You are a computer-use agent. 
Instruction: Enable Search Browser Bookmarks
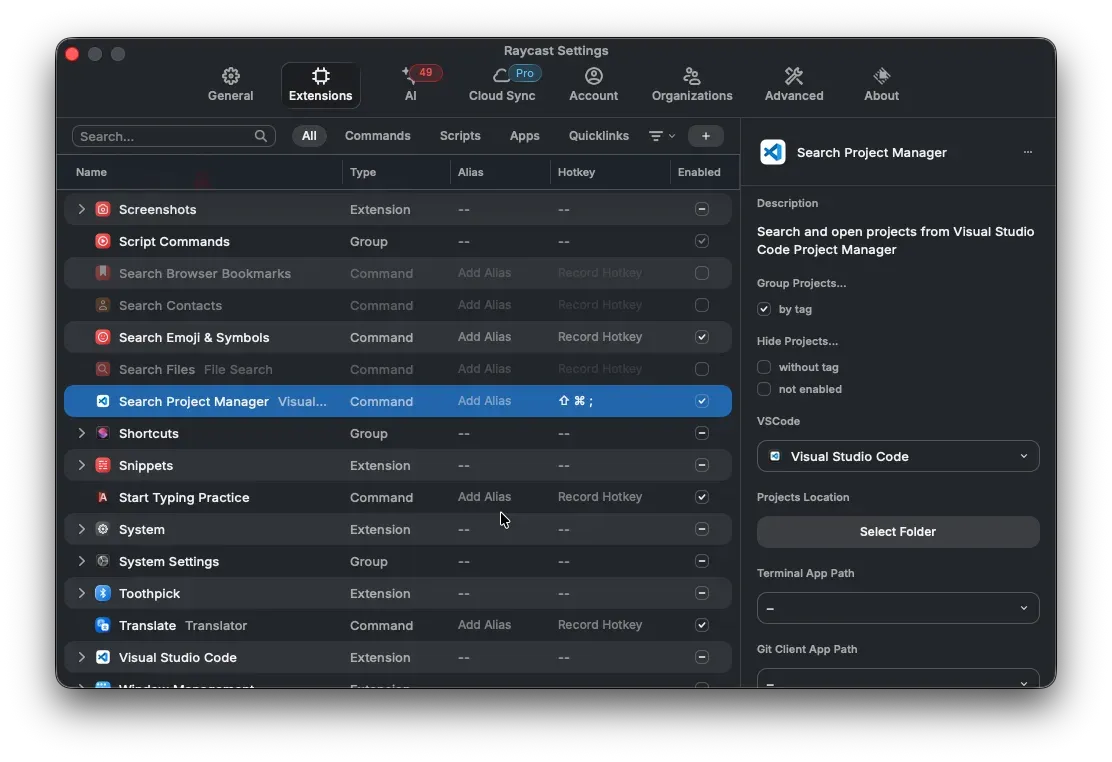pos(701,272)
